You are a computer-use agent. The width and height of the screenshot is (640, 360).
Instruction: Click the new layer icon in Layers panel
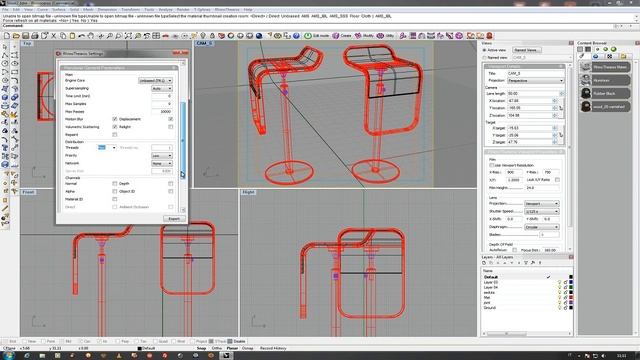[484, 263]
